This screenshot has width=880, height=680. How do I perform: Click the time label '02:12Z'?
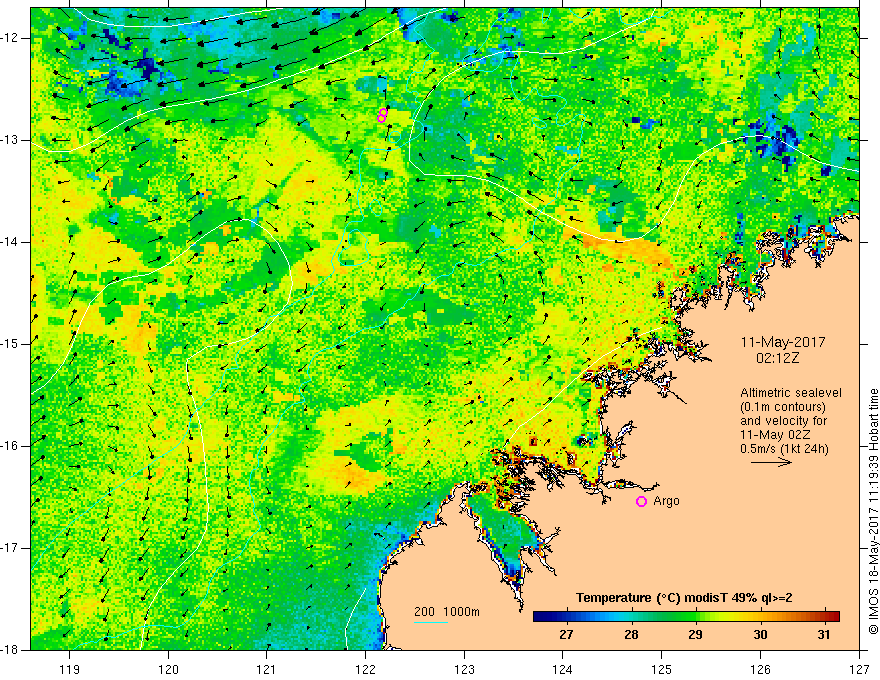pyautogui.click(x=777, y=357)
